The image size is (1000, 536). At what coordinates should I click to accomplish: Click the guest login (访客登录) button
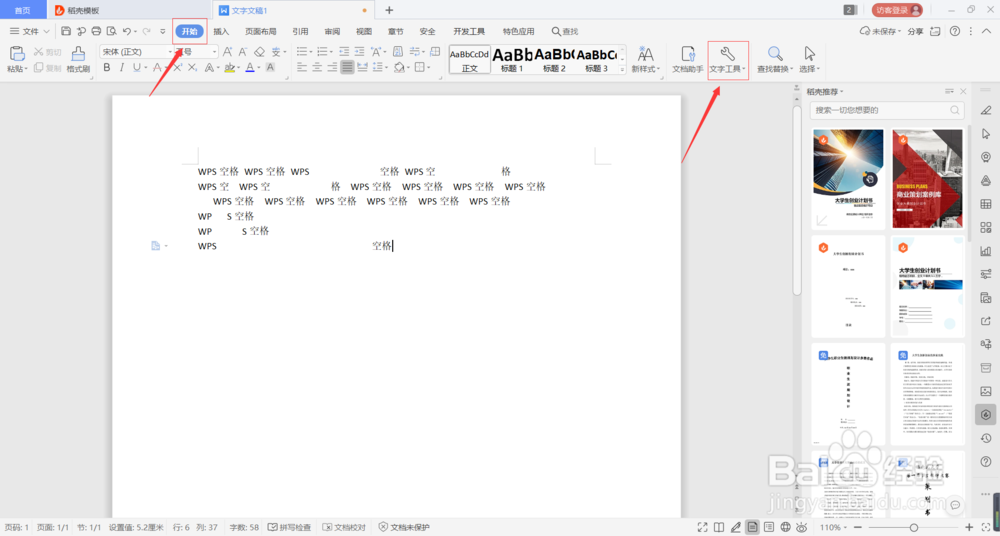point(897,10)
